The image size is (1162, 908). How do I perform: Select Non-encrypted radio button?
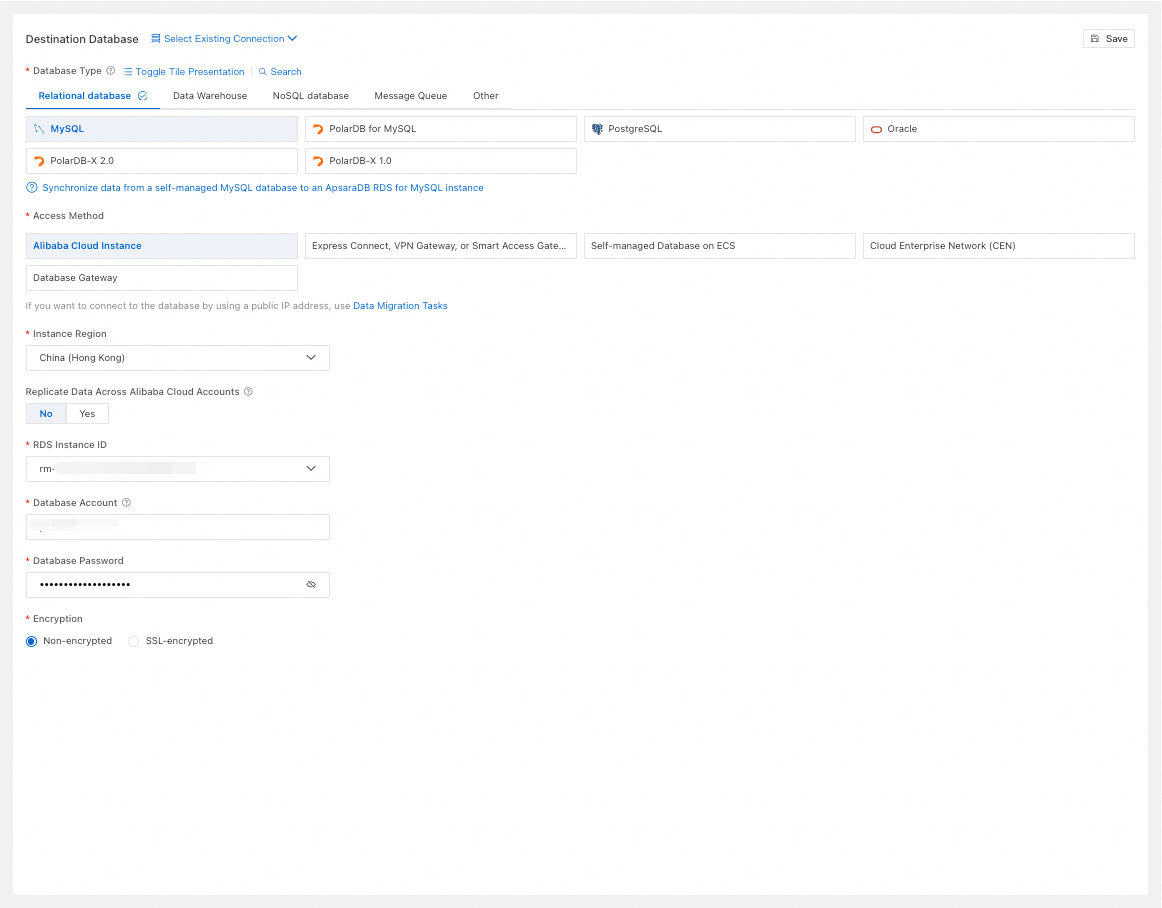click(x=31, y=641)
